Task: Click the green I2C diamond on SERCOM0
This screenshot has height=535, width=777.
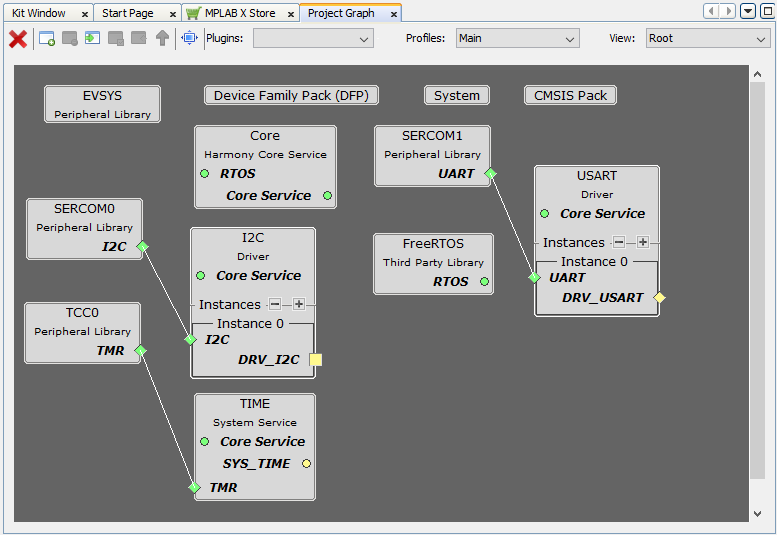Action: point(142,246)
